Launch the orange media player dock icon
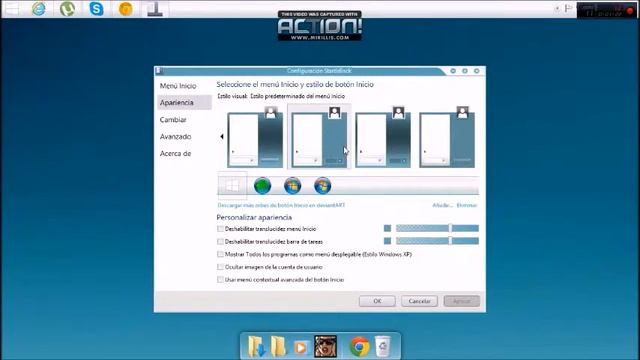The image size is (640, 360). coord(300,348)
